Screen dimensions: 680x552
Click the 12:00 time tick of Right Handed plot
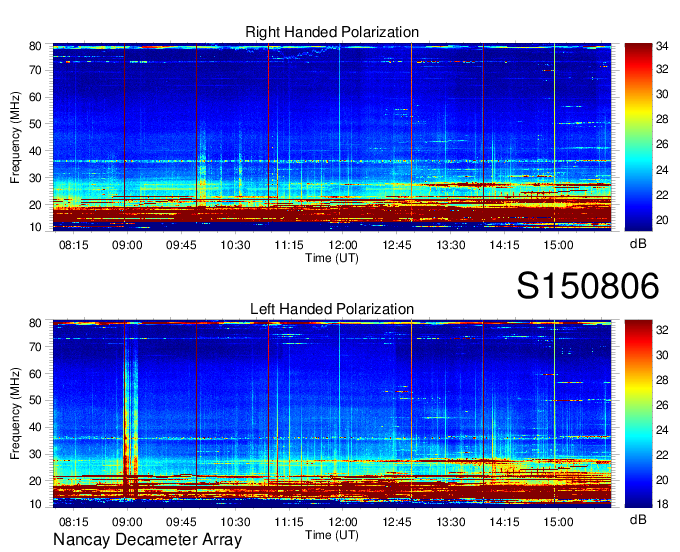pos(343,245)
